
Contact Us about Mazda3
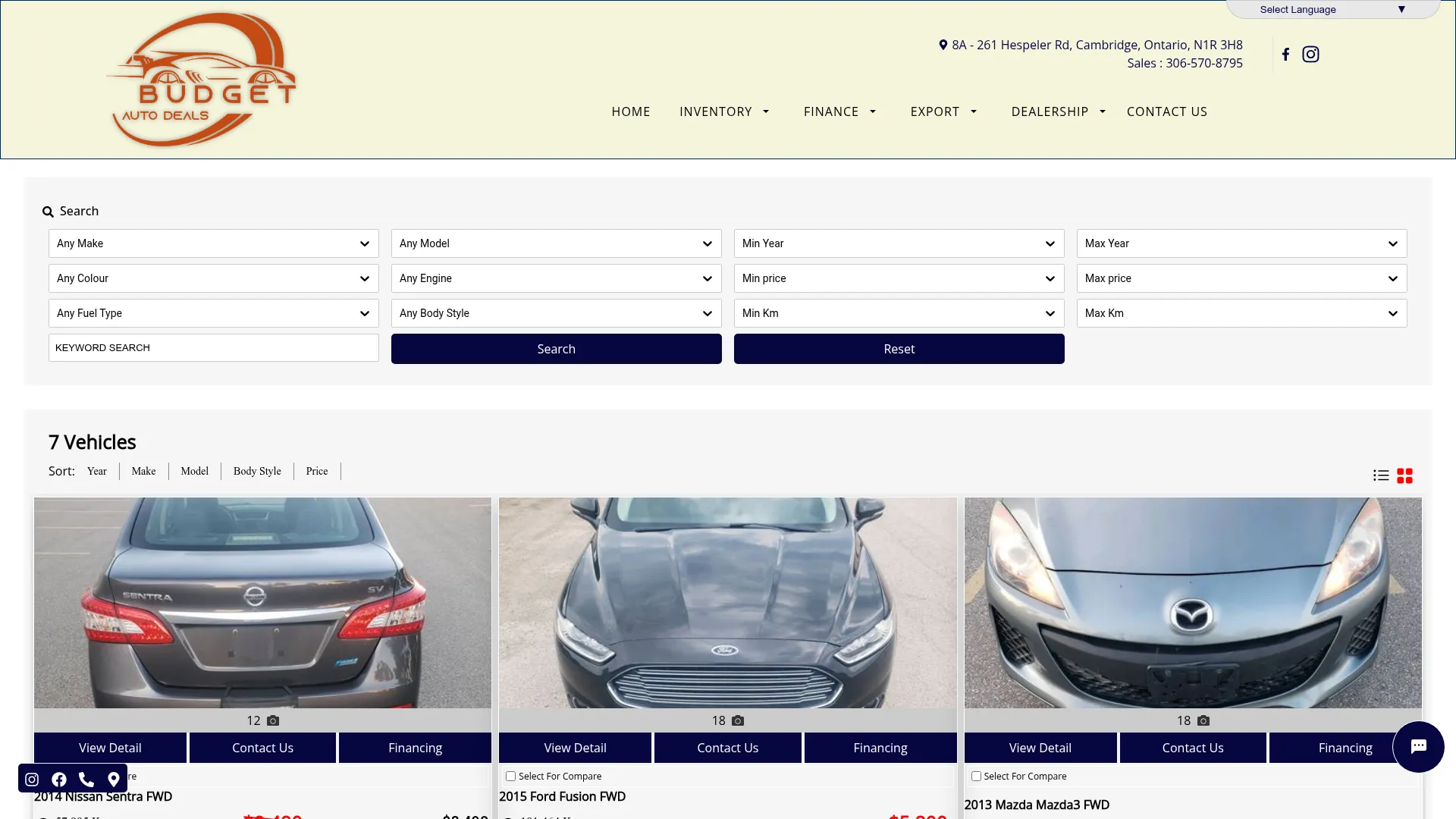pyautogui.click(x=1193, y=748)
